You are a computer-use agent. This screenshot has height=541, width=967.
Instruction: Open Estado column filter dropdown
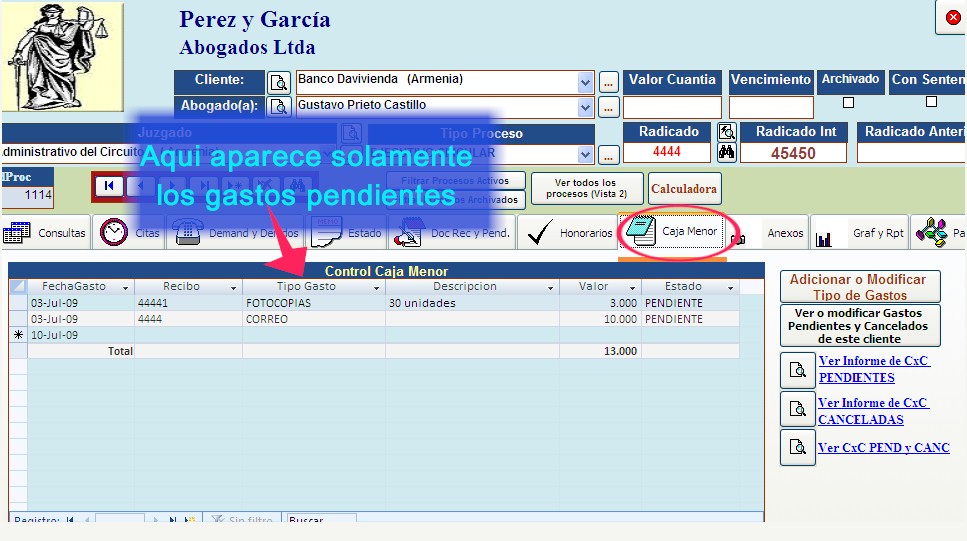tap(731, 287)
